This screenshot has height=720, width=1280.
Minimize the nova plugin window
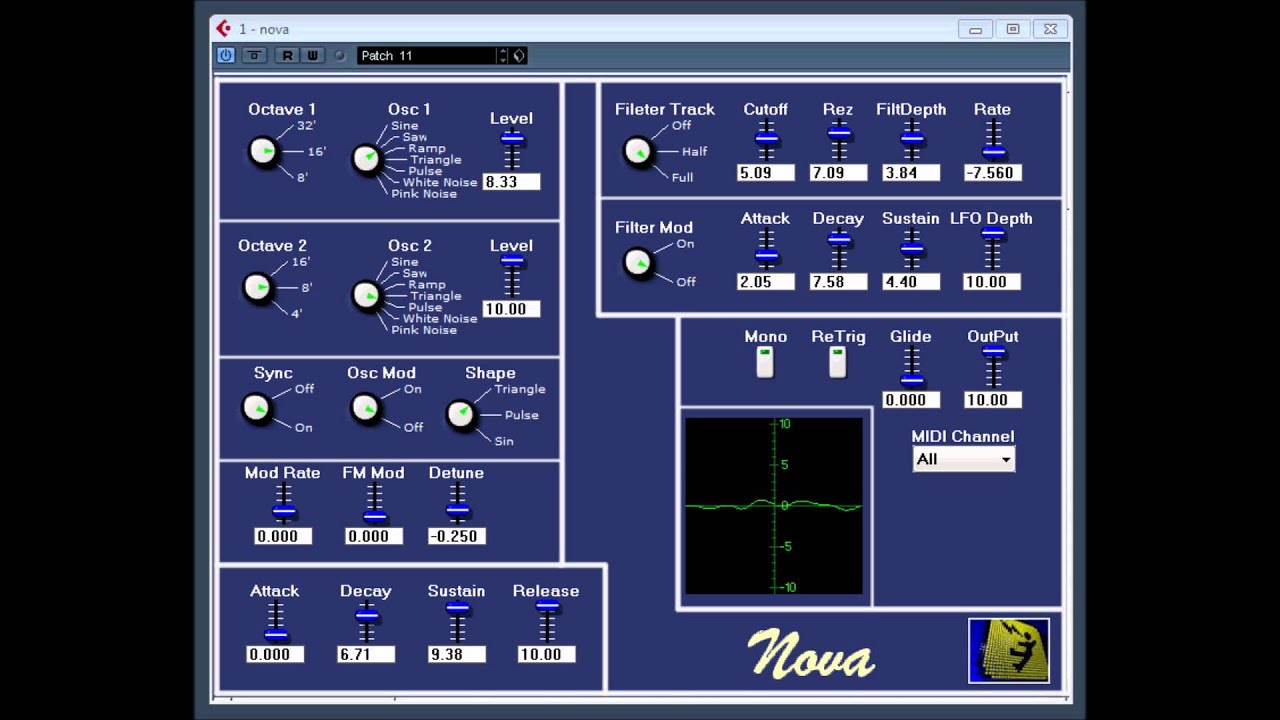tap(975, 29)
